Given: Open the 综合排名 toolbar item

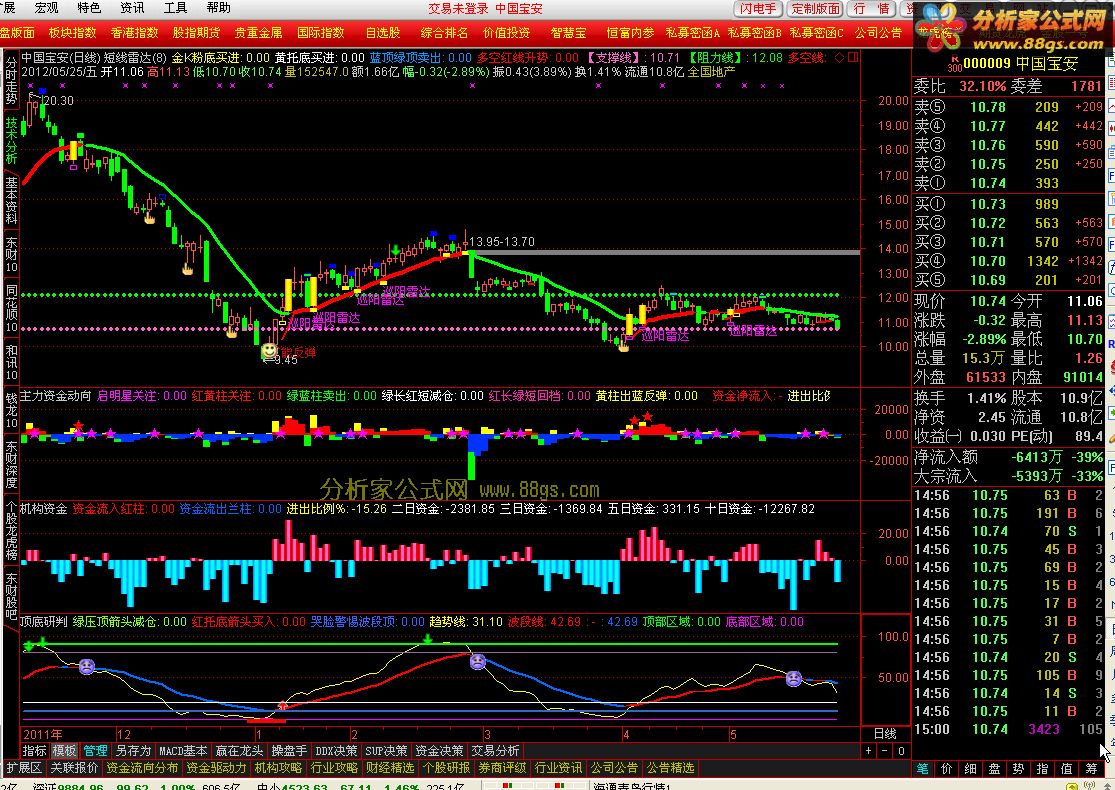Looking at the screenshot, I should tap(444, 33).
